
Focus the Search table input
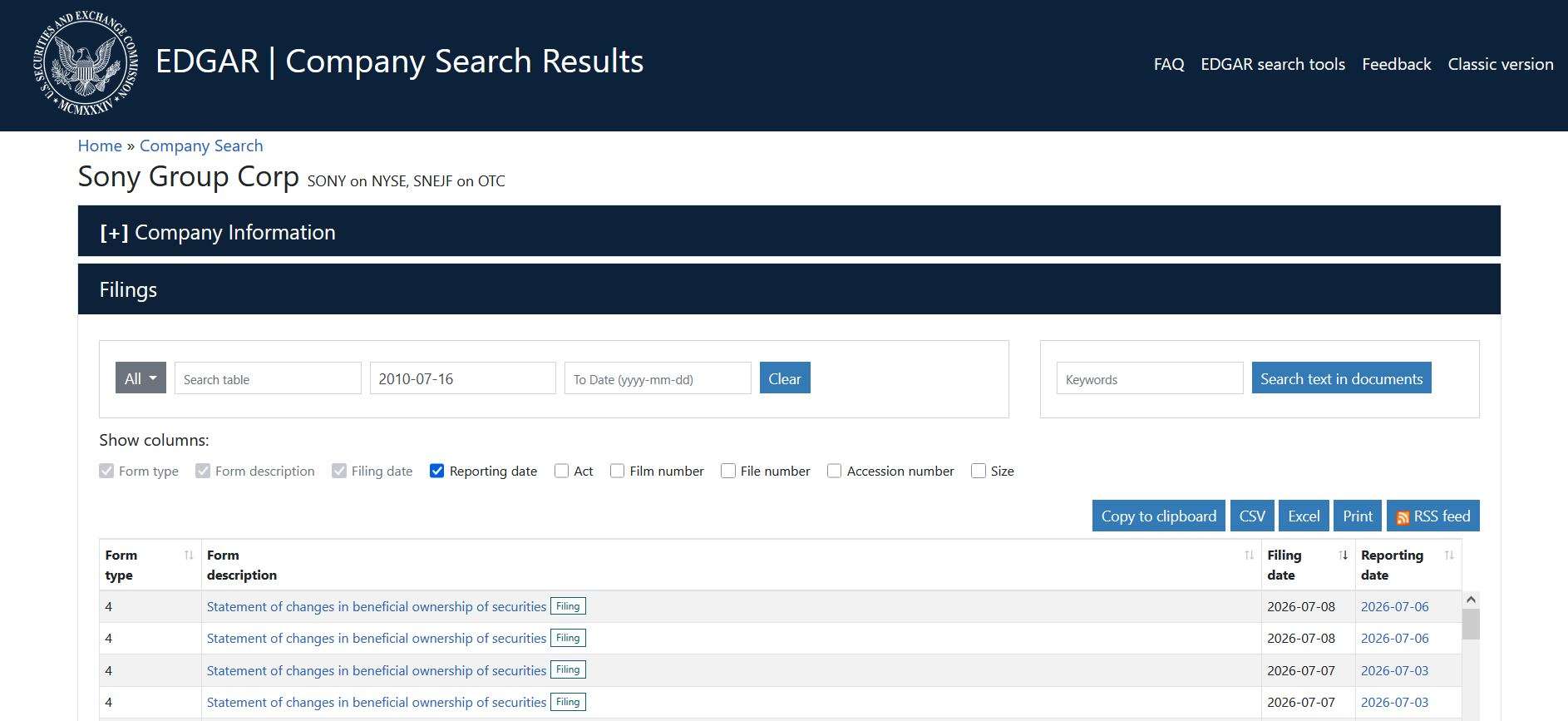point(268,378)
